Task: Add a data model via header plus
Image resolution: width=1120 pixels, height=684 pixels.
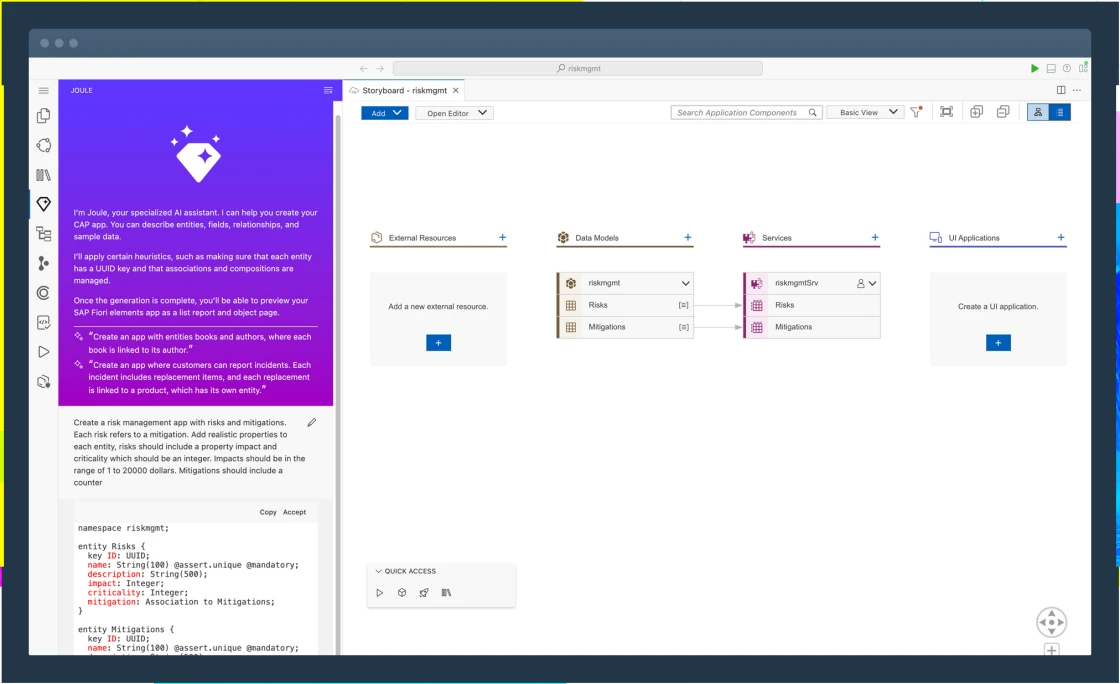Action: click(688, 237)
